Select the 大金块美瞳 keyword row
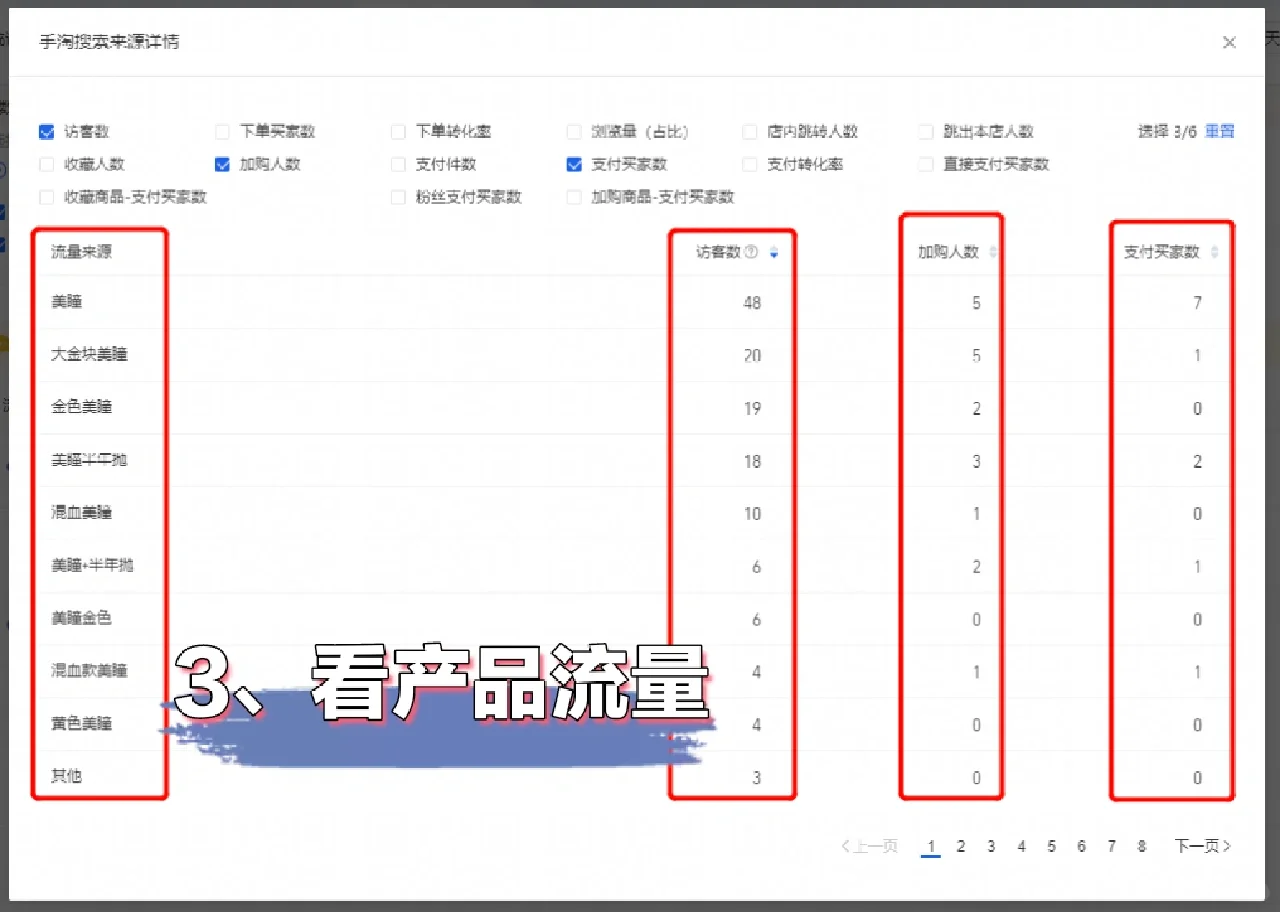Screen dimensions: 1280x912 point(635,355)
